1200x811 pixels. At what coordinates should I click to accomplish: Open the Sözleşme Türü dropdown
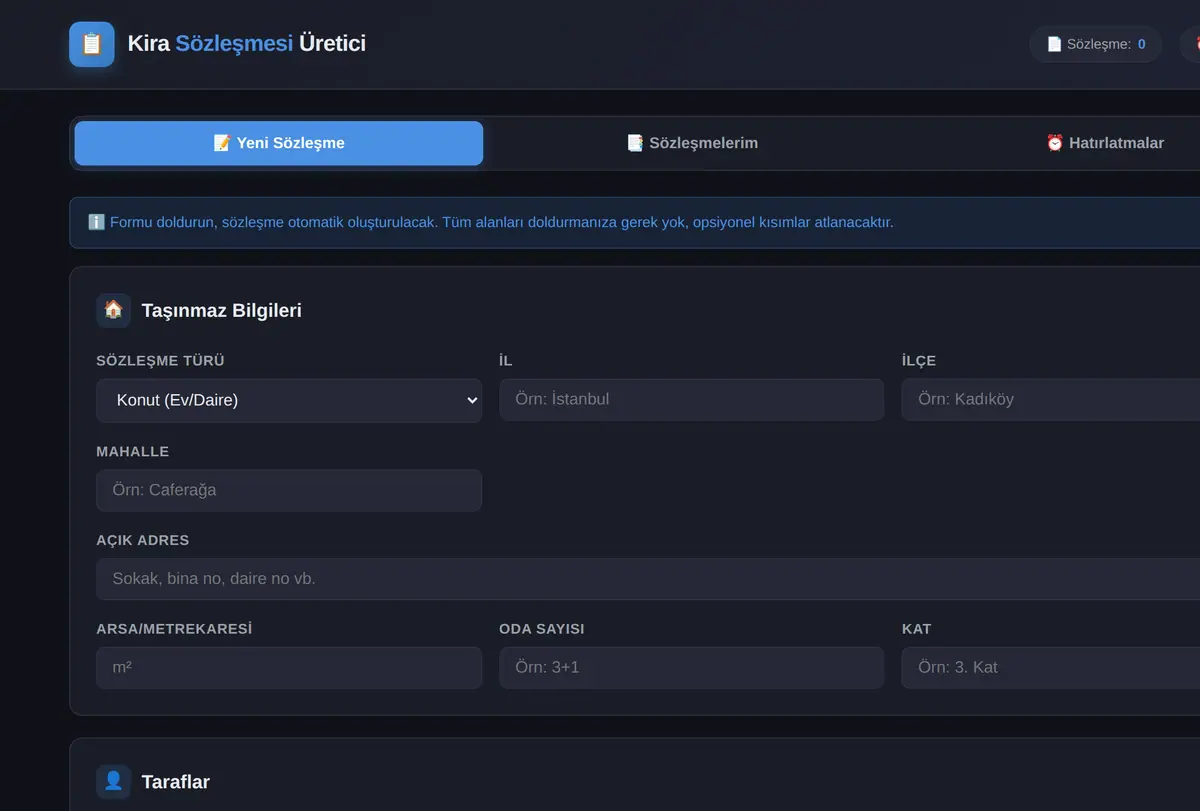coord(289,400)
